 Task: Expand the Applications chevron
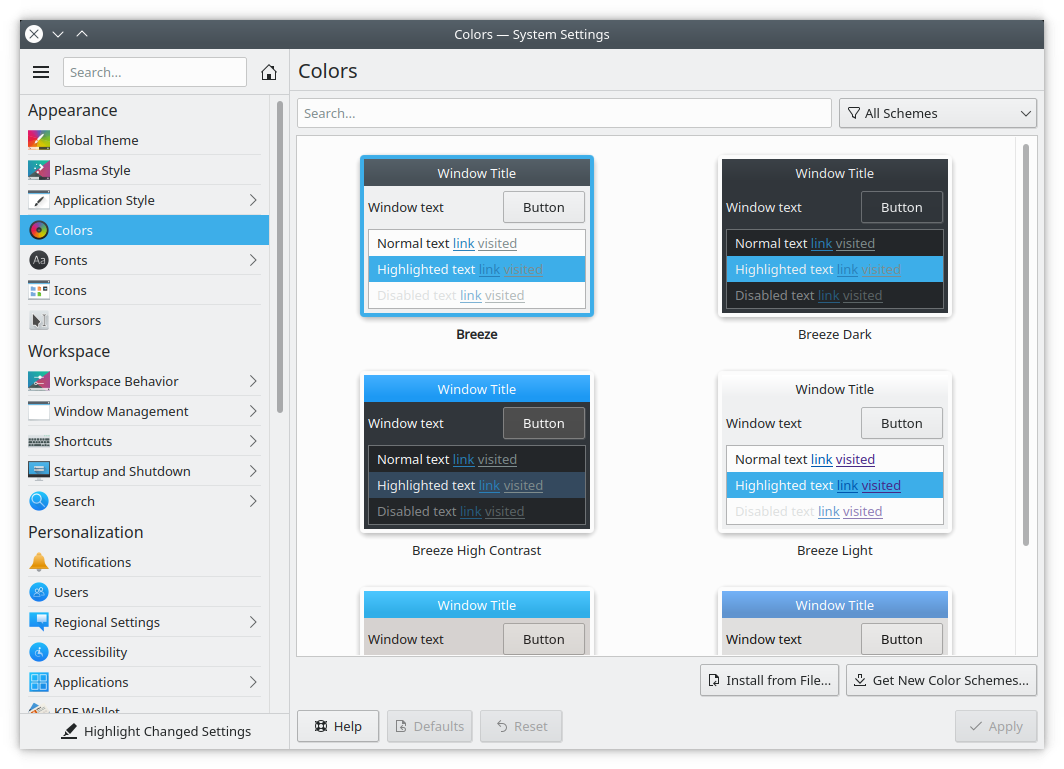tap(253, 682)
